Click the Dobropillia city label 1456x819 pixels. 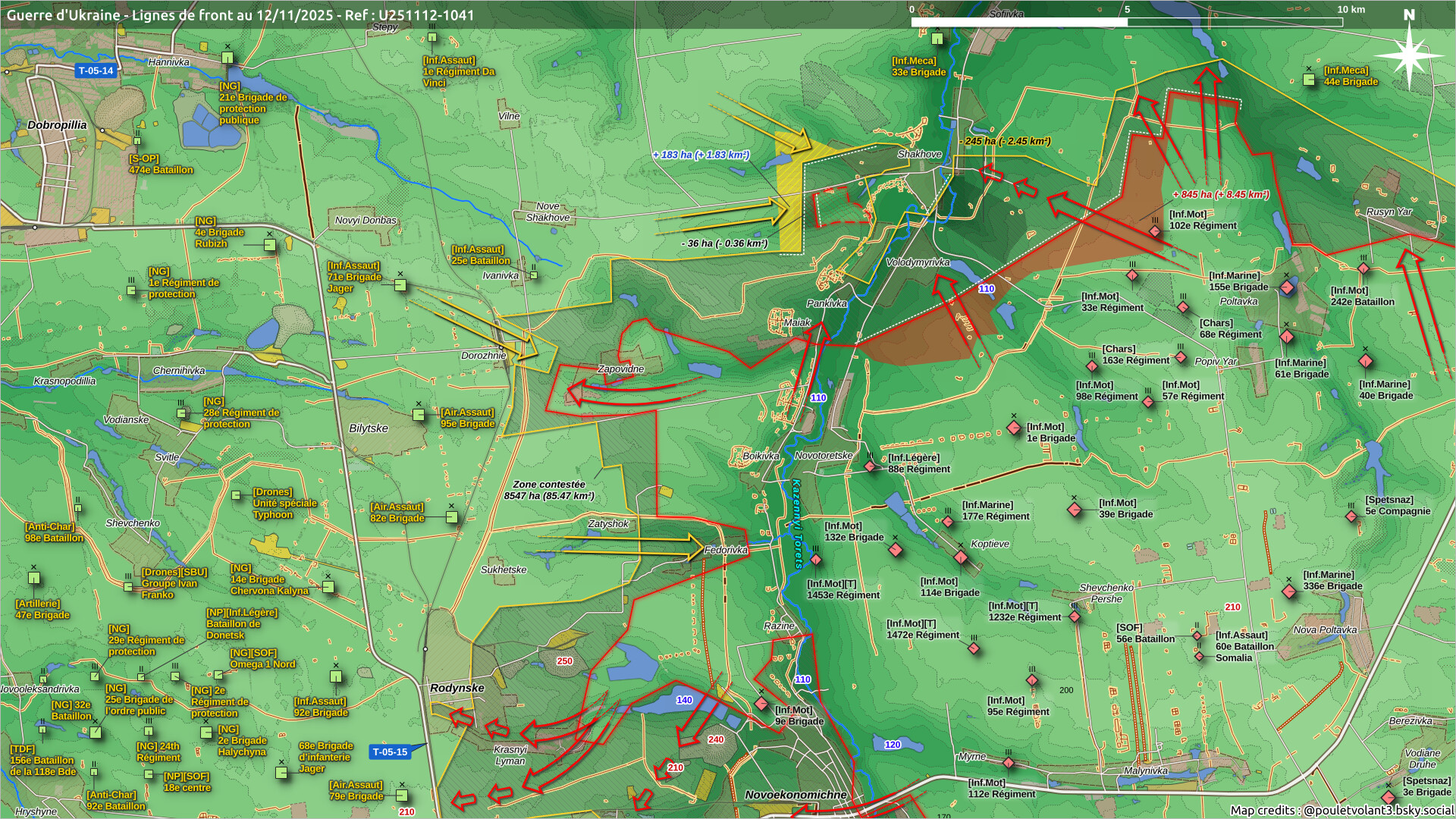[x=57, y=125]
